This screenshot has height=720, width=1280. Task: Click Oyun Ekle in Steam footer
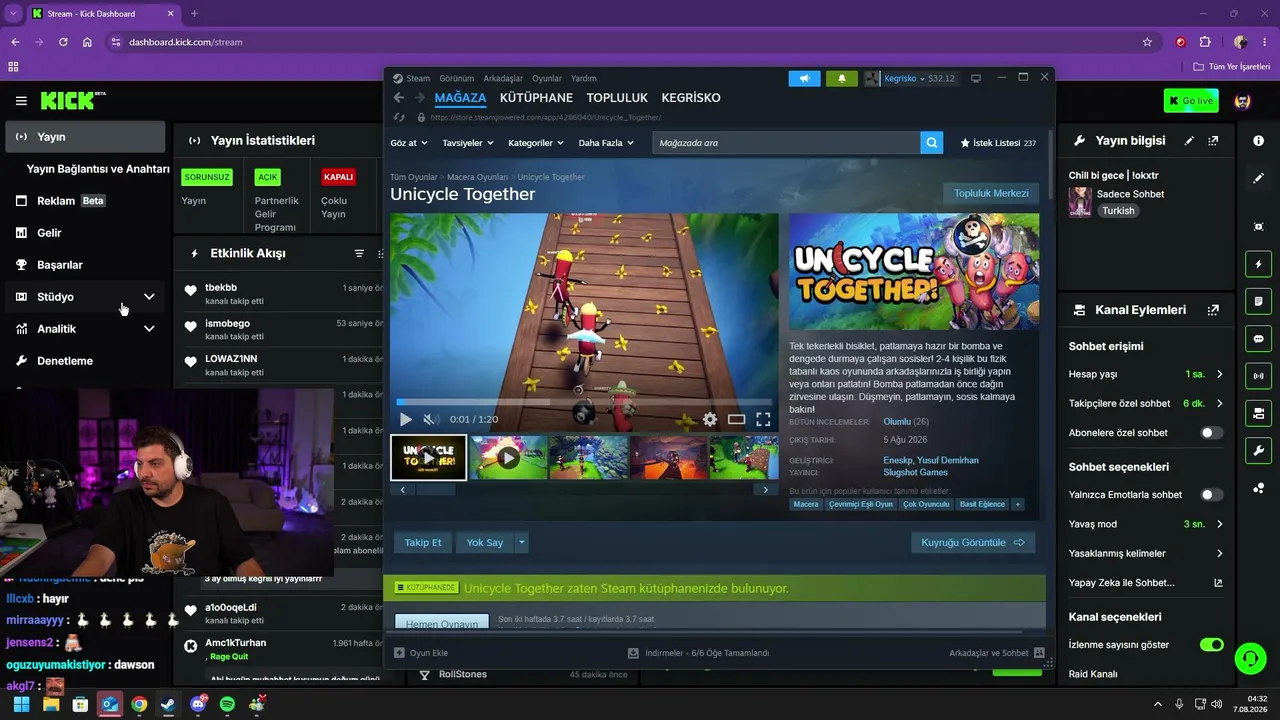click(x=421, y=653)
